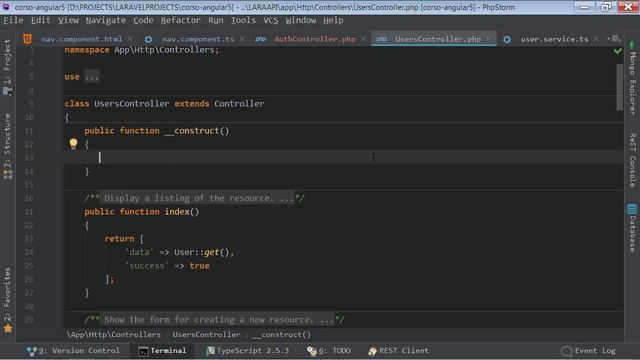Open the Terminal tool window
The height and width of the screenshot is (360, 640).
pyautogui.click(x=162, y=351)
